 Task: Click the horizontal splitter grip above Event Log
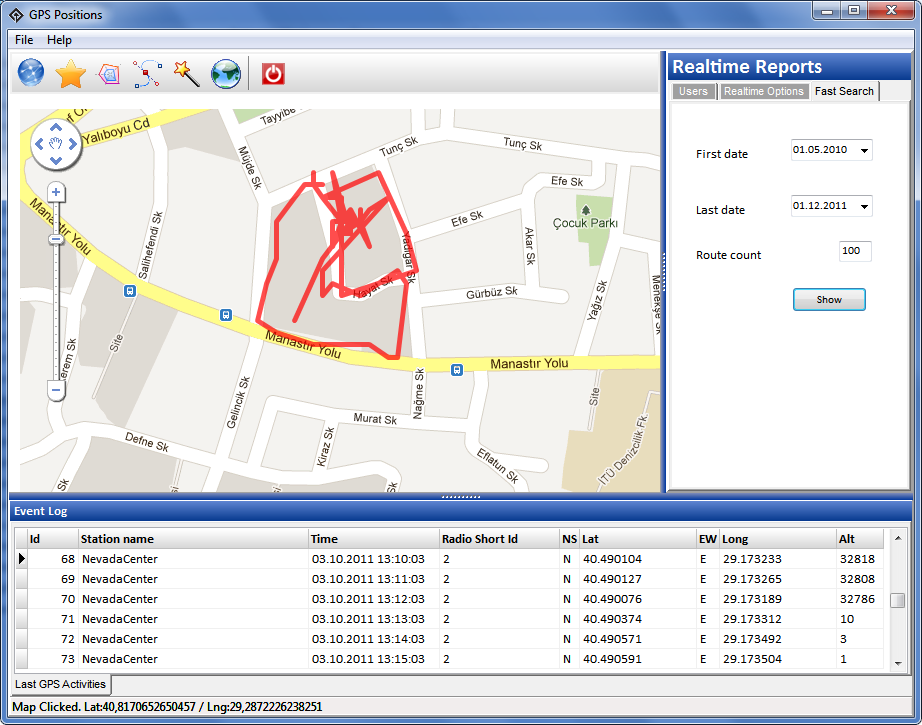(461, 497)
